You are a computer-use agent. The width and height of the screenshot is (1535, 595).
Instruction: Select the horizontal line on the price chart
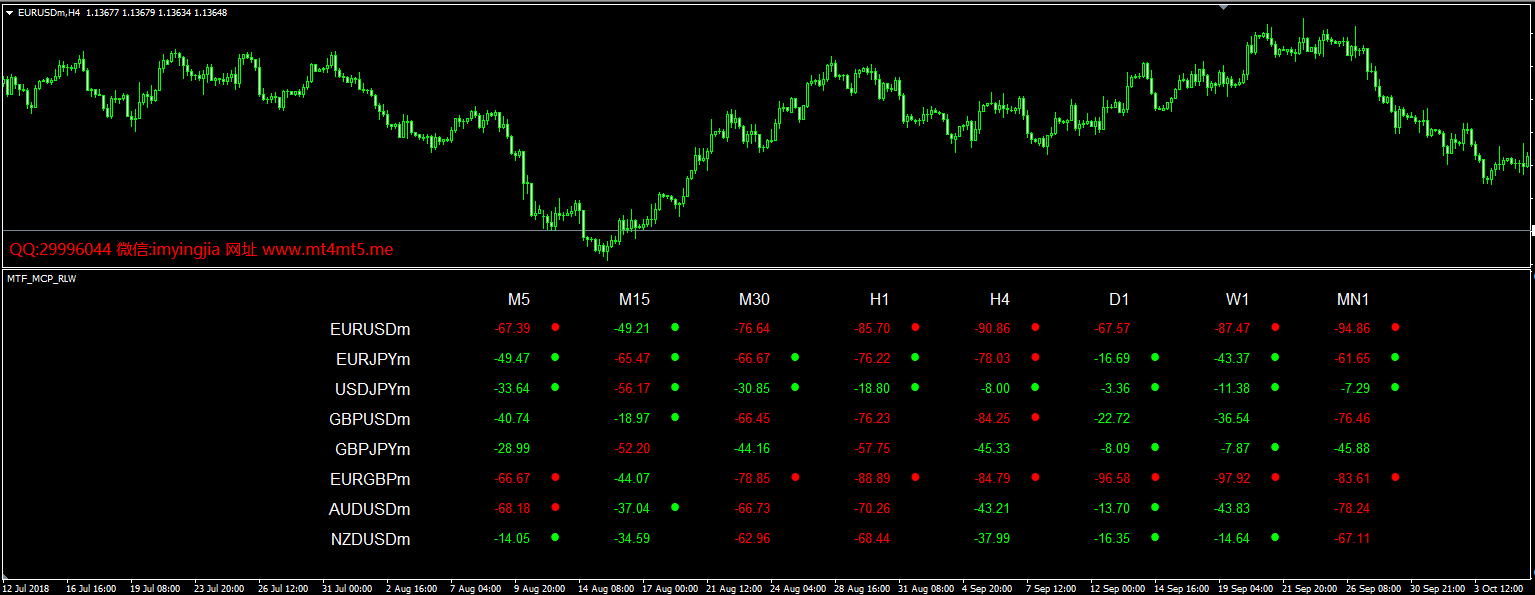tap(767, 232)
